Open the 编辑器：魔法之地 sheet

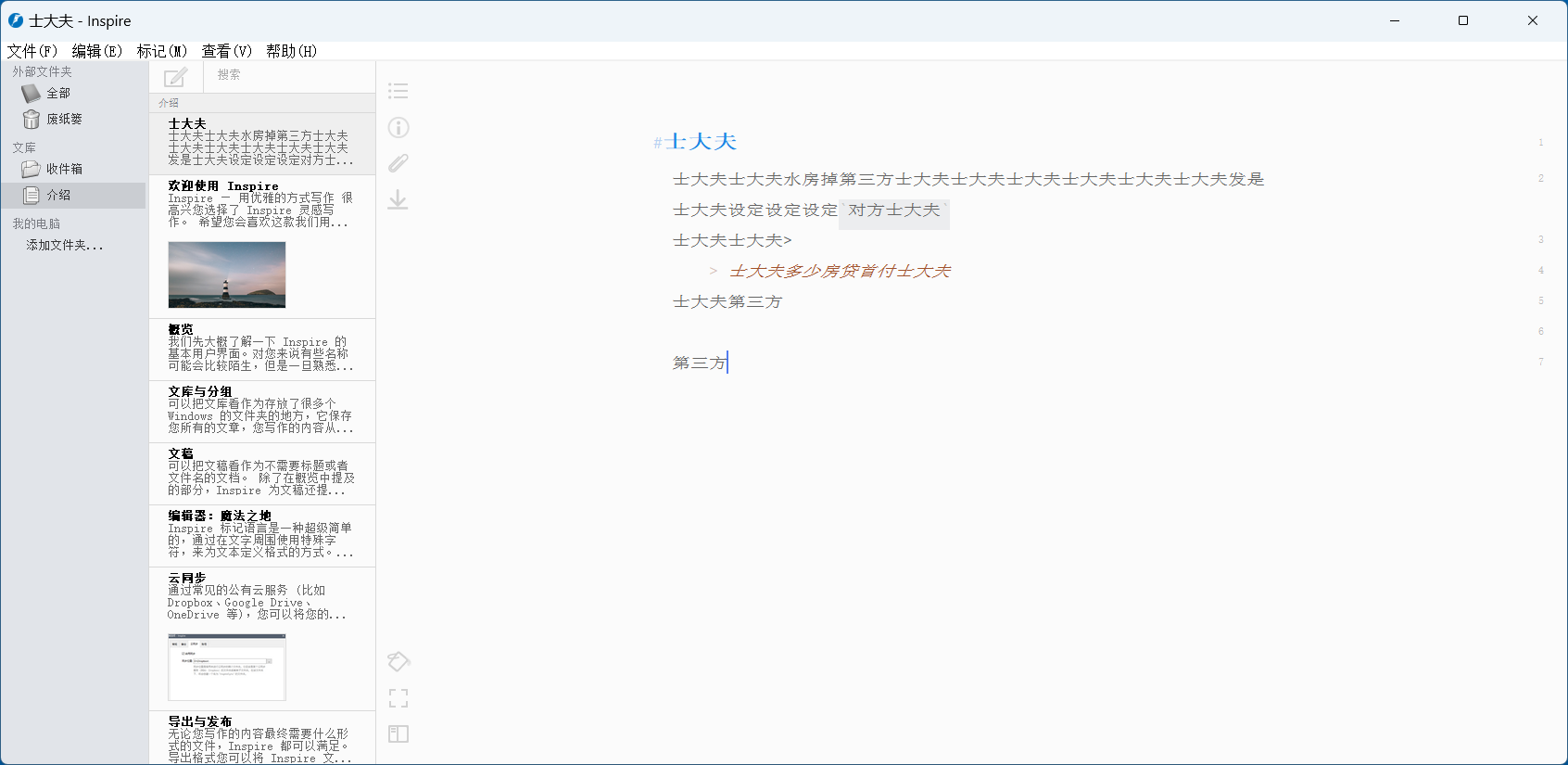pyautogui.click(x=262, y=535)
